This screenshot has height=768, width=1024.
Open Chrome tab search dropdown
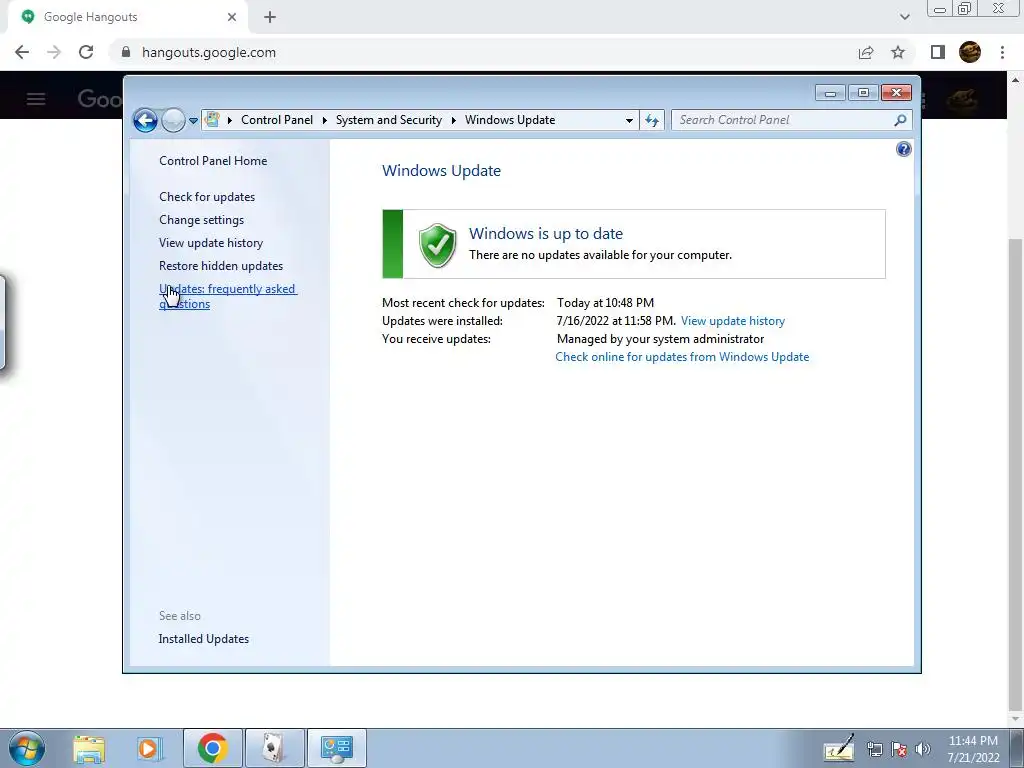coord(904,17)
